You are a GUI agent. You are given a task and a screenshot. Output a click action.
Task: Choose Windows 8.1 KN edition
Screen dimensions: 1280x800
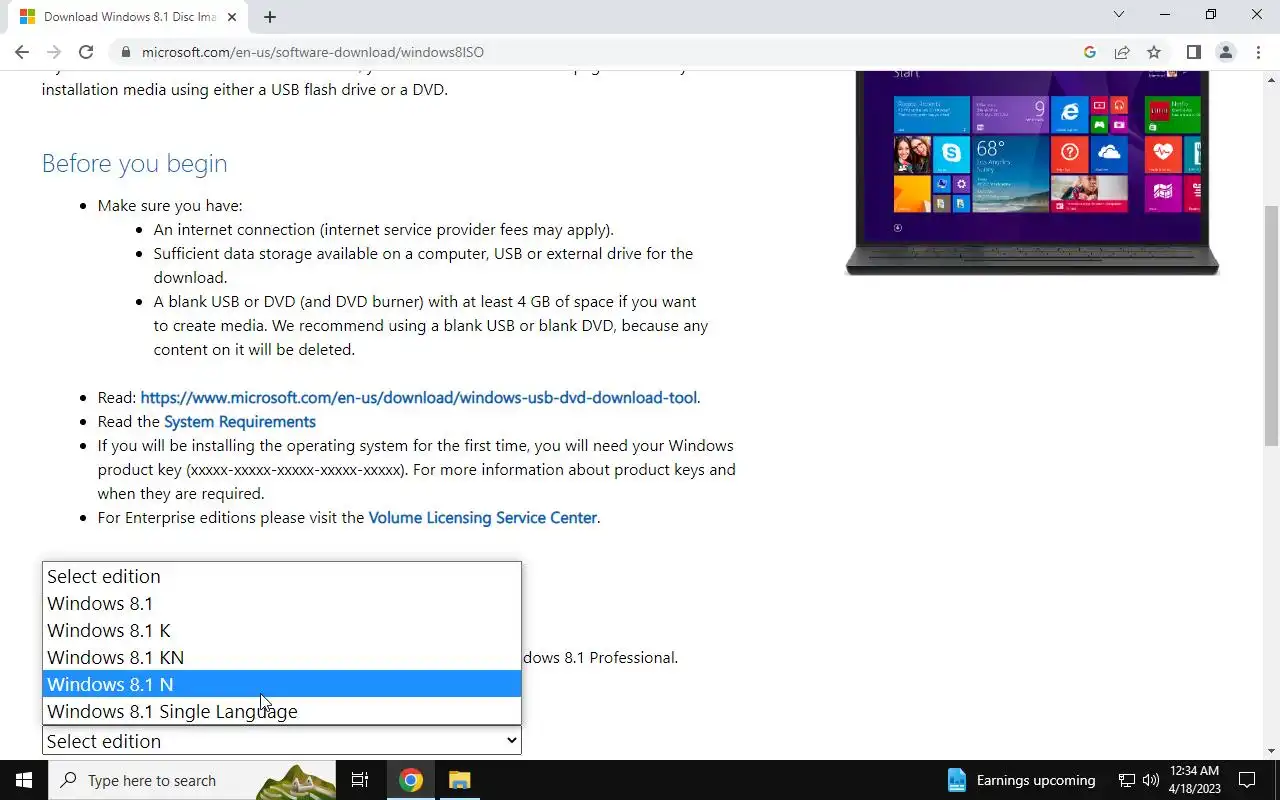pos(282,658)
